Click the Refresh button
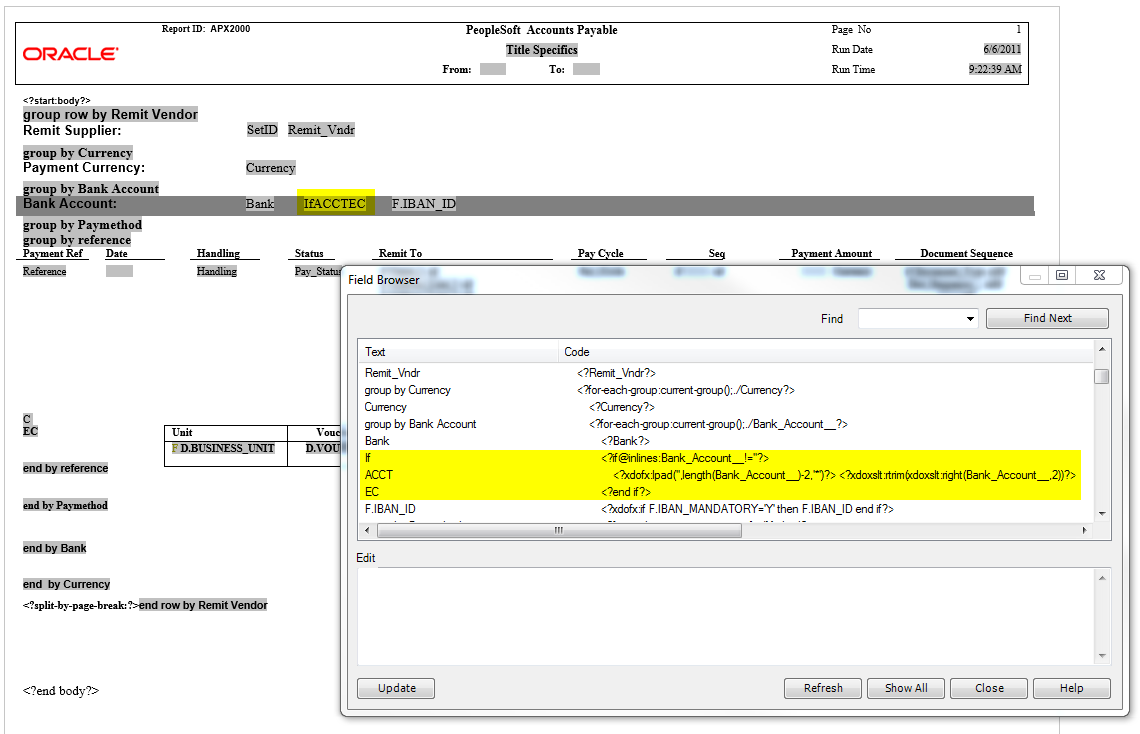 click(822, 688)
